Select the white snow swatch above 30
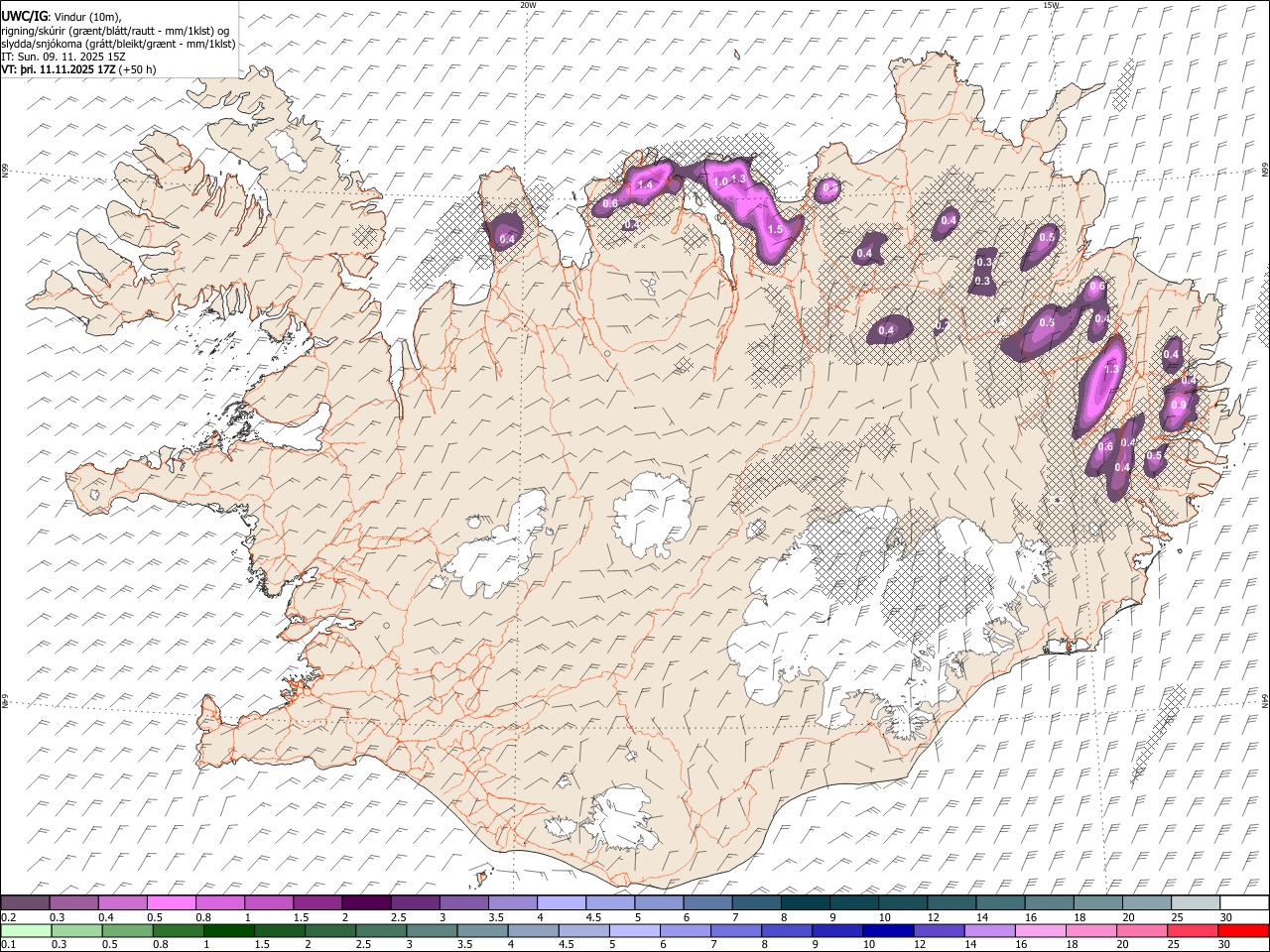Screen dimensions: 1270x952 coord(1242,903)
